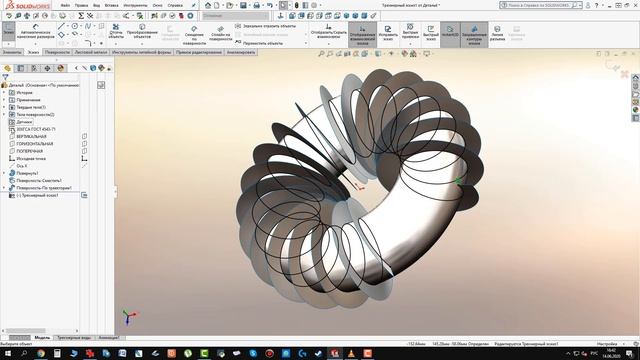Switch to the Анализировать ribbon tab
This screenshot has height=360, width=640.
pyautogui.click(x=241, y=52)
